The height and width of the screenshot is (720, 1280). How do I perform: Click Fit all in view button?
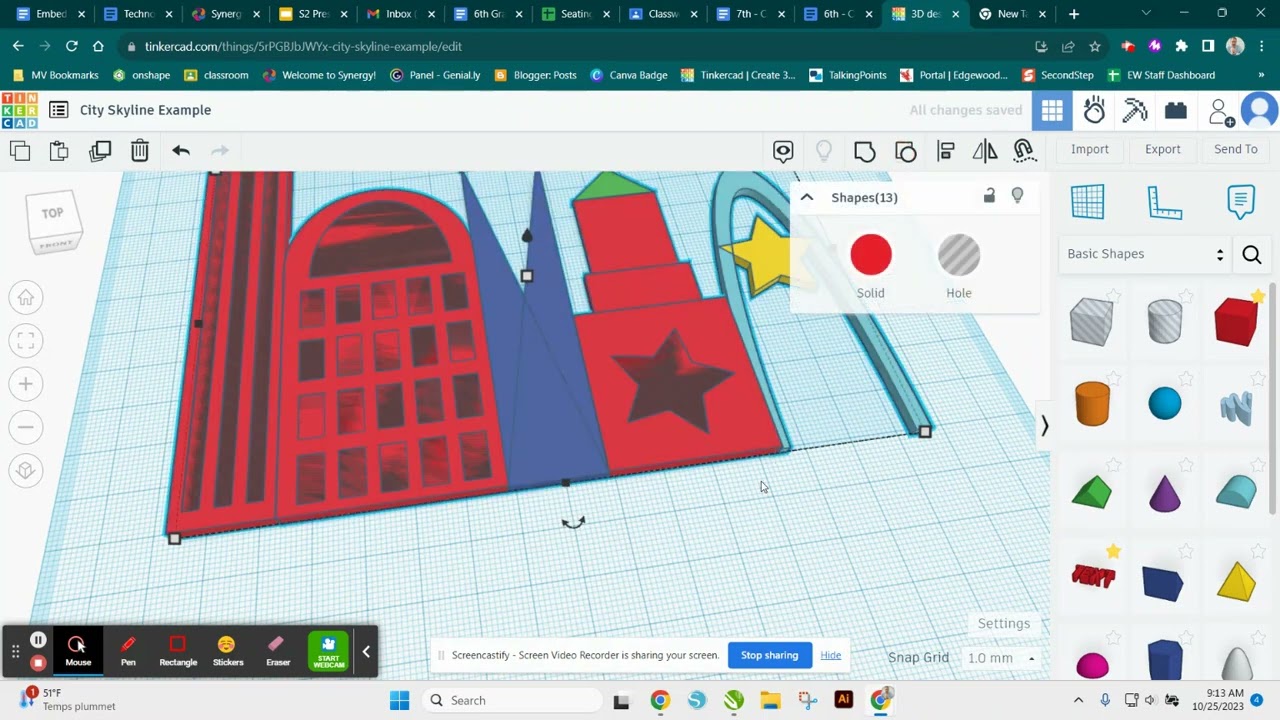[x=26, y=341]
